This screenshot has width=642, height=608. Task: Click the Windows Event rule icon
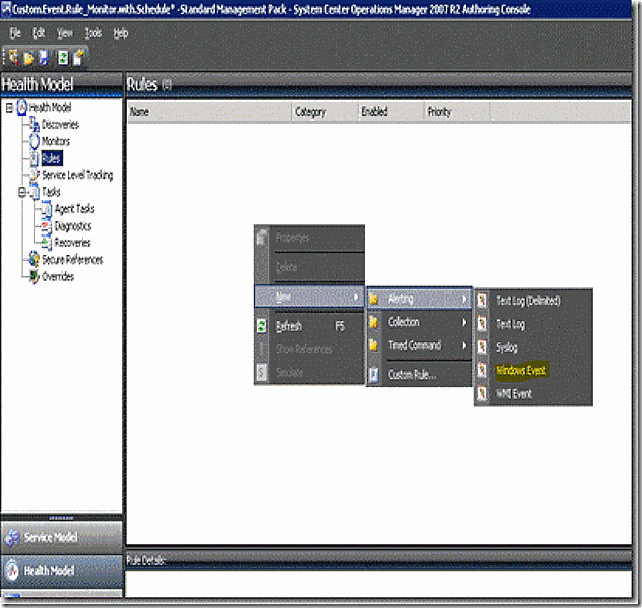click(x=482, y=371)
